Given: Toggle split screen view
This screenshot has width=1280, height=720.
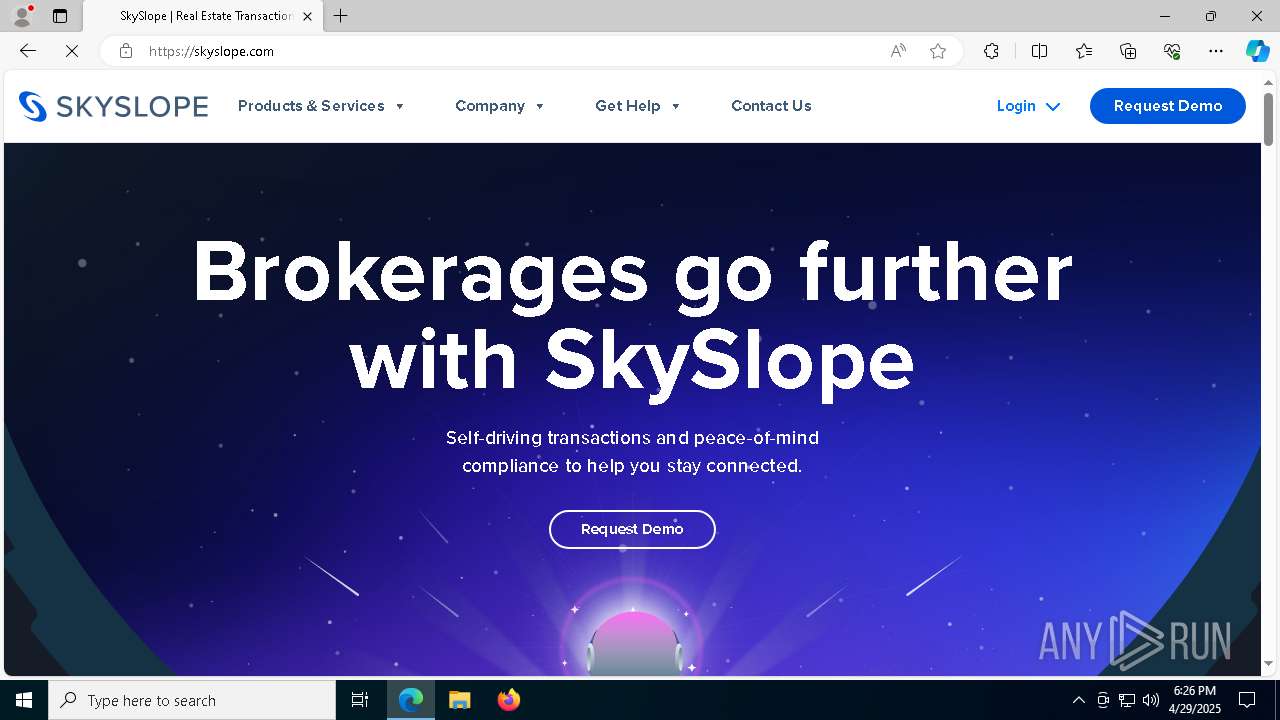Looking at the screenshot, I should point(1040,51).
